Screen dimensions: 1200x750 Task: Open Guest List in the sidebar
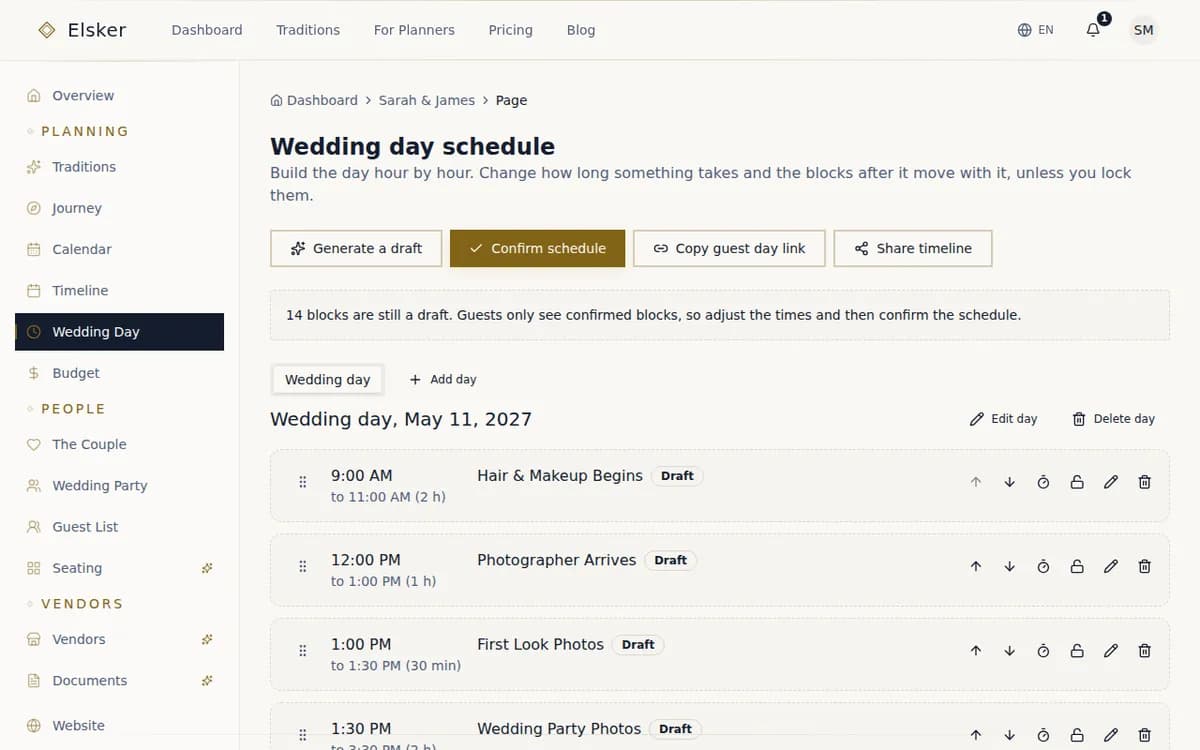[119, 526]
